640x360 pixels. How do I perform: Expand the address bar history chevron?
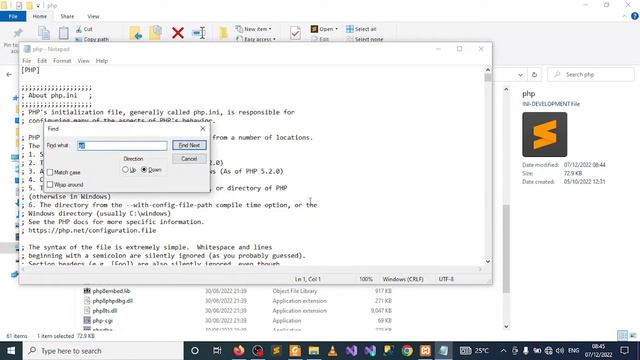point(520,75)
